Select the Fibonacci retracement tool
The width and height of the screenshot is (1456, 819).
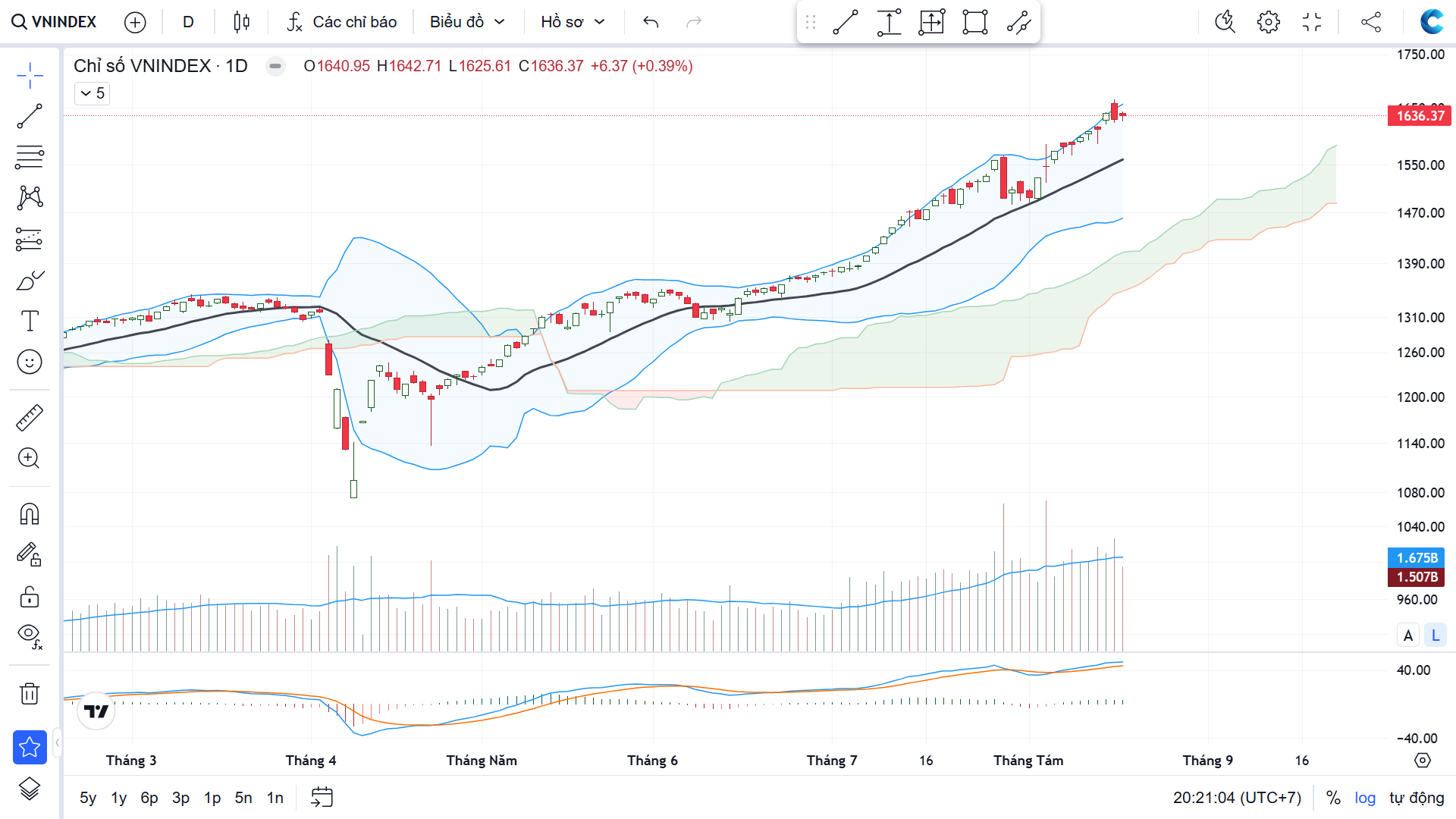pos(30,157)
